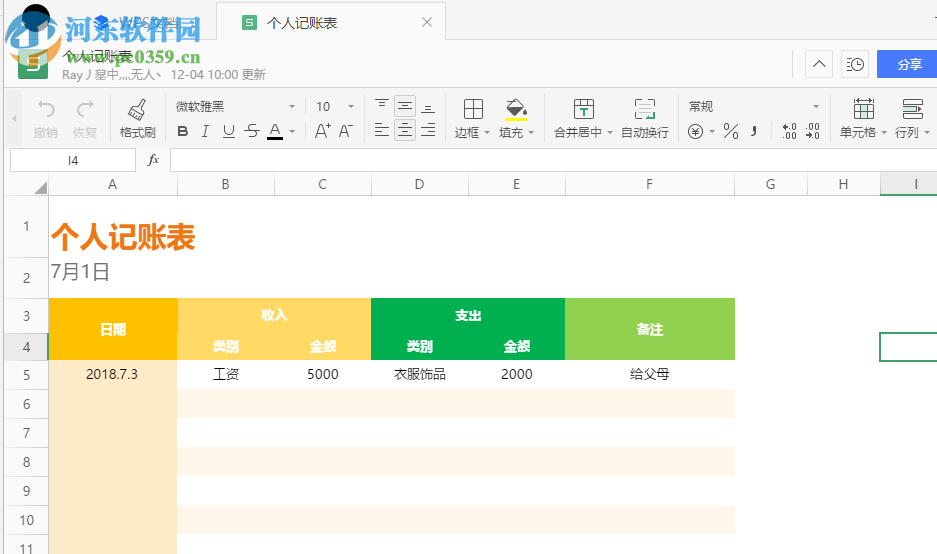937x554 pixels.
Task: Click the merge and center icon (合并居中)
Action: pyautogui.click(x=583, y=110)
